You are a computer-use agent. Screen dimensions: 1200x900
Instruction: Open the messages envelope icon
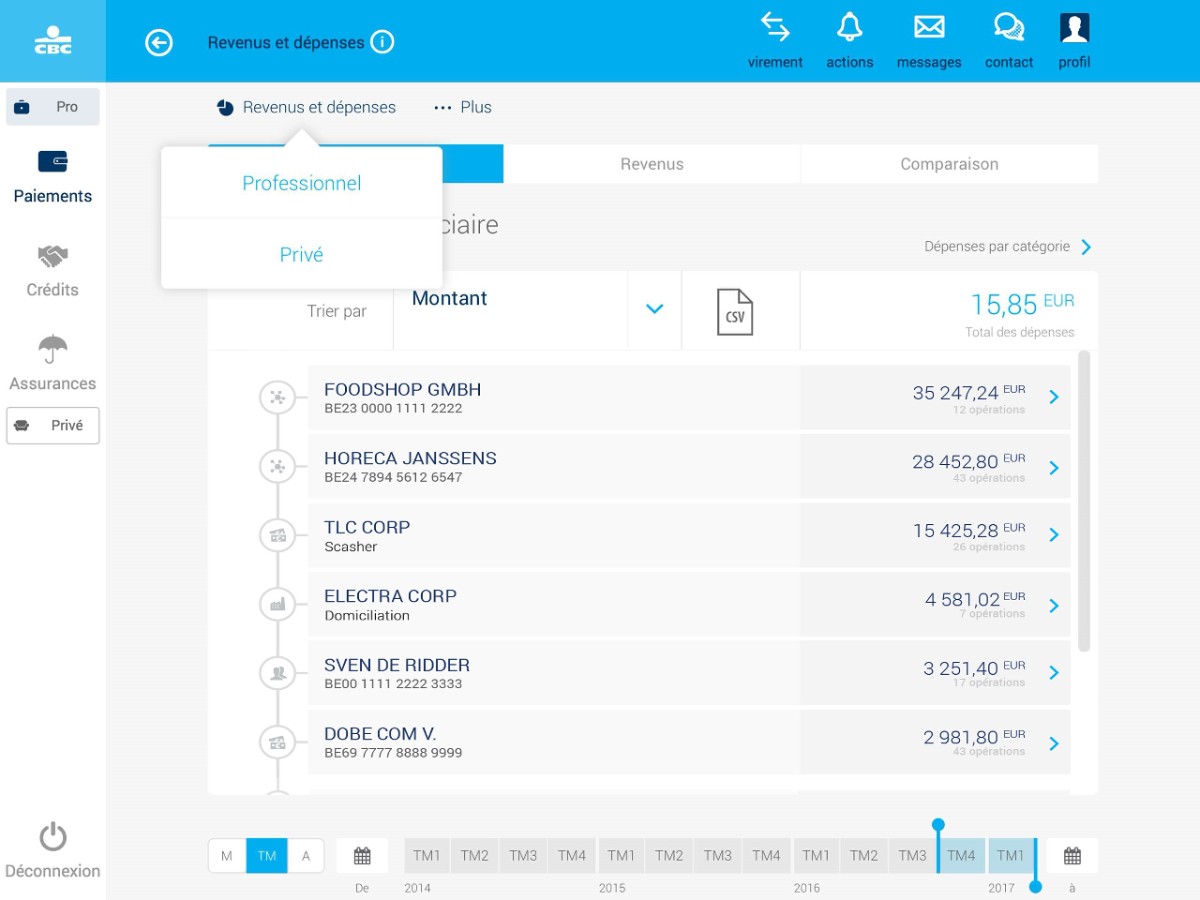pyautogui.click(x=929, y=28)
